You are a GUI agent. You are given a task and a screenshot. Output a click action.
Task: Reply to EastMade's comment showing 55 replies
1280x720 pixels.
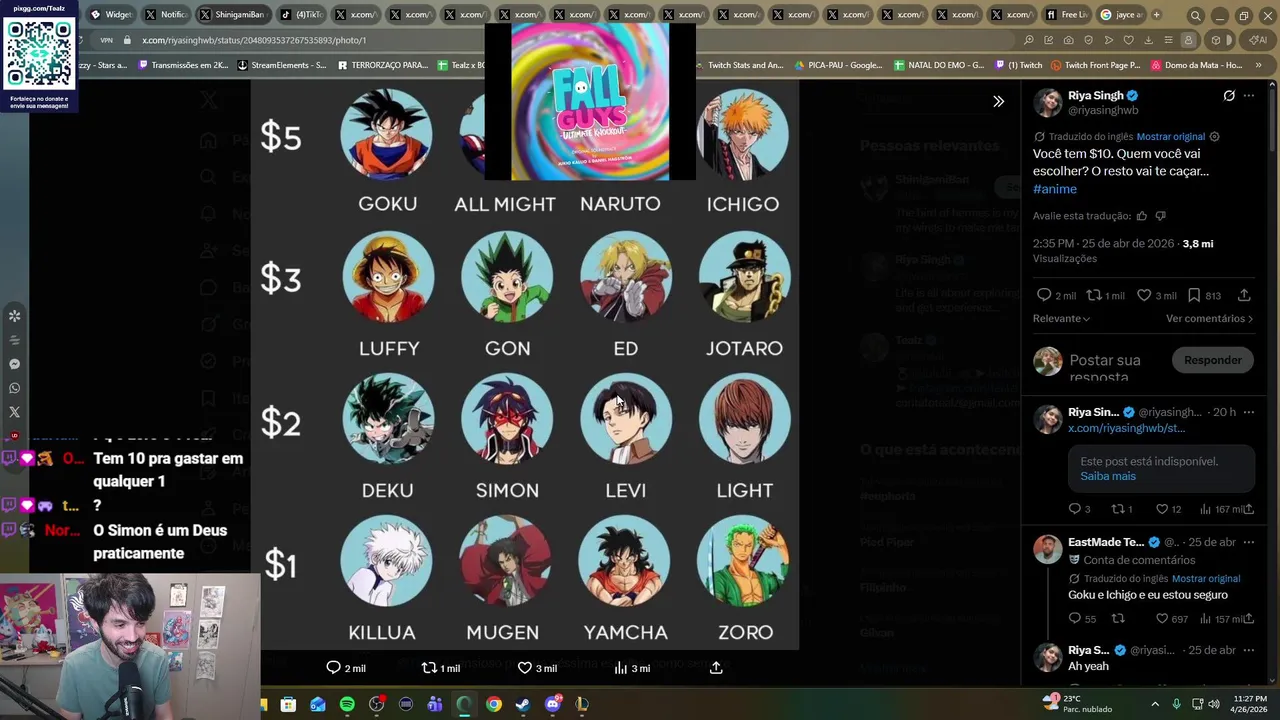tap(1075, 619)
